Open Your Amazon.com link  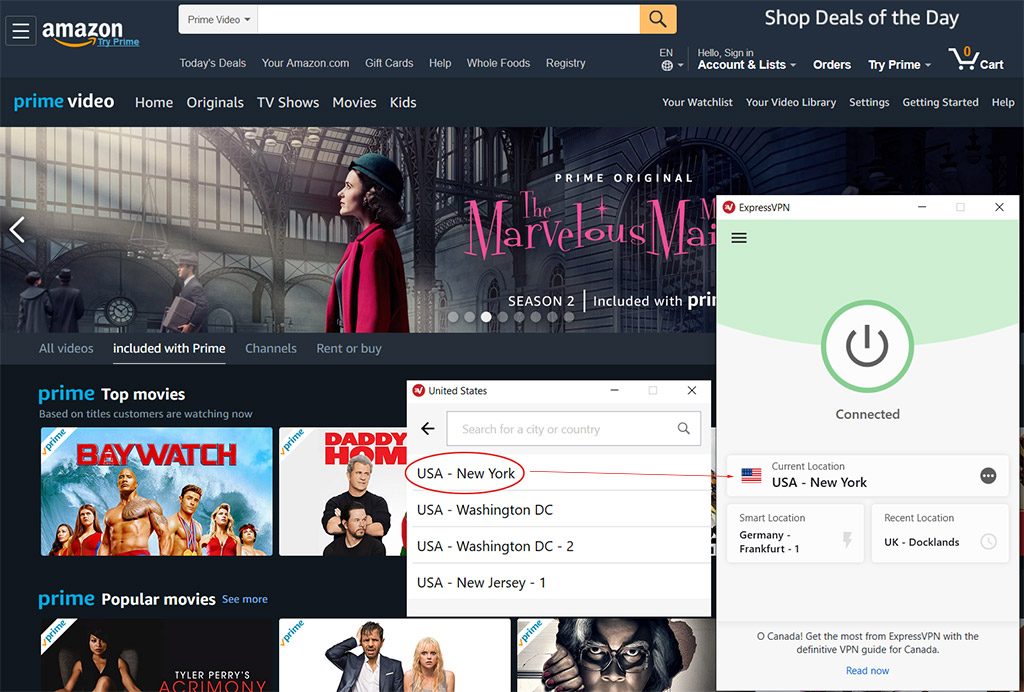point(305,63)
